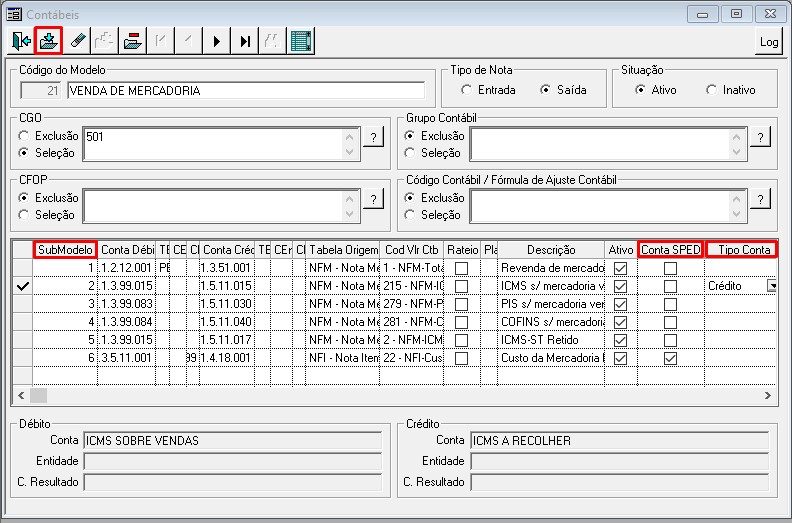Select the ICMS-ST Retido description cell
This screenshot has height=523, width=792.
[551, 340]
